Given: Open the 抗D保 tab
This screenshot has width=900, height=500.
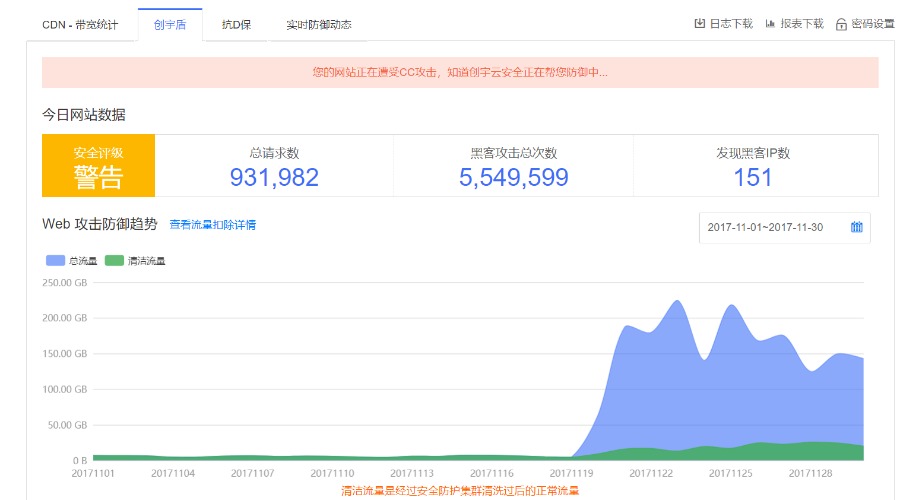Looking at the screenshot, I should pos(237,25).
